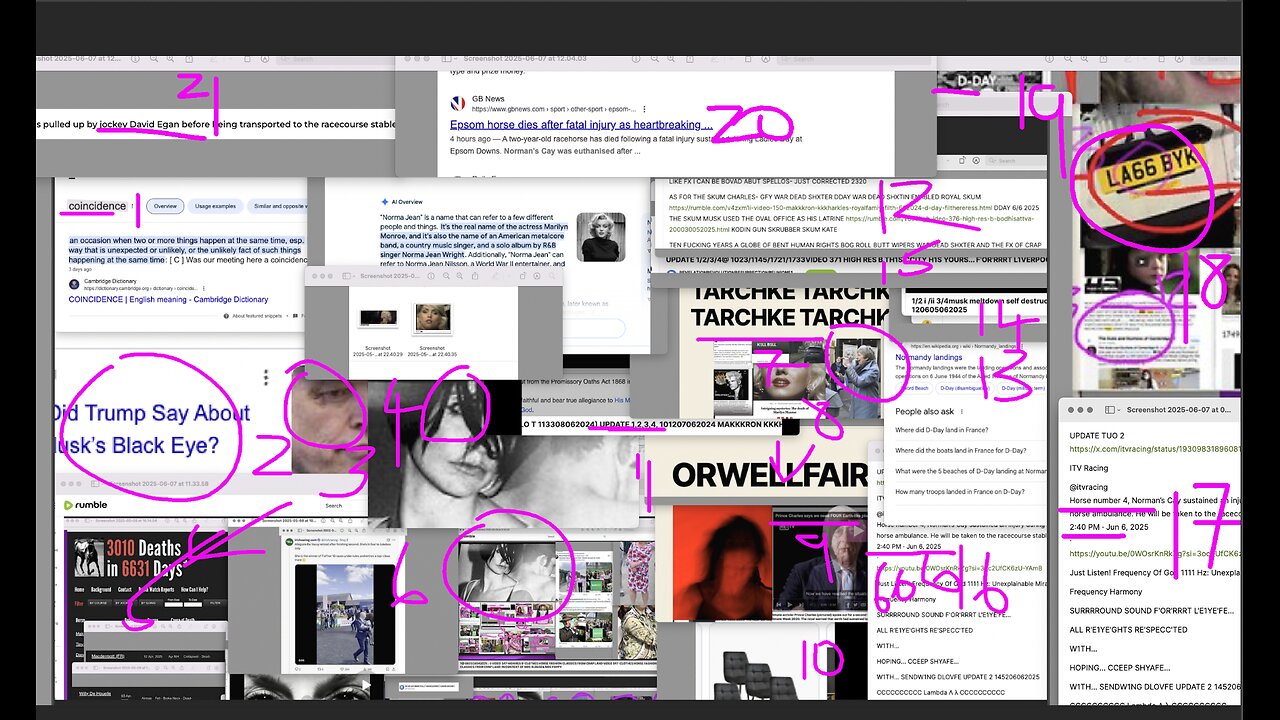Click the GB News site favicon
1280x720 pixels.
[458, 103]
